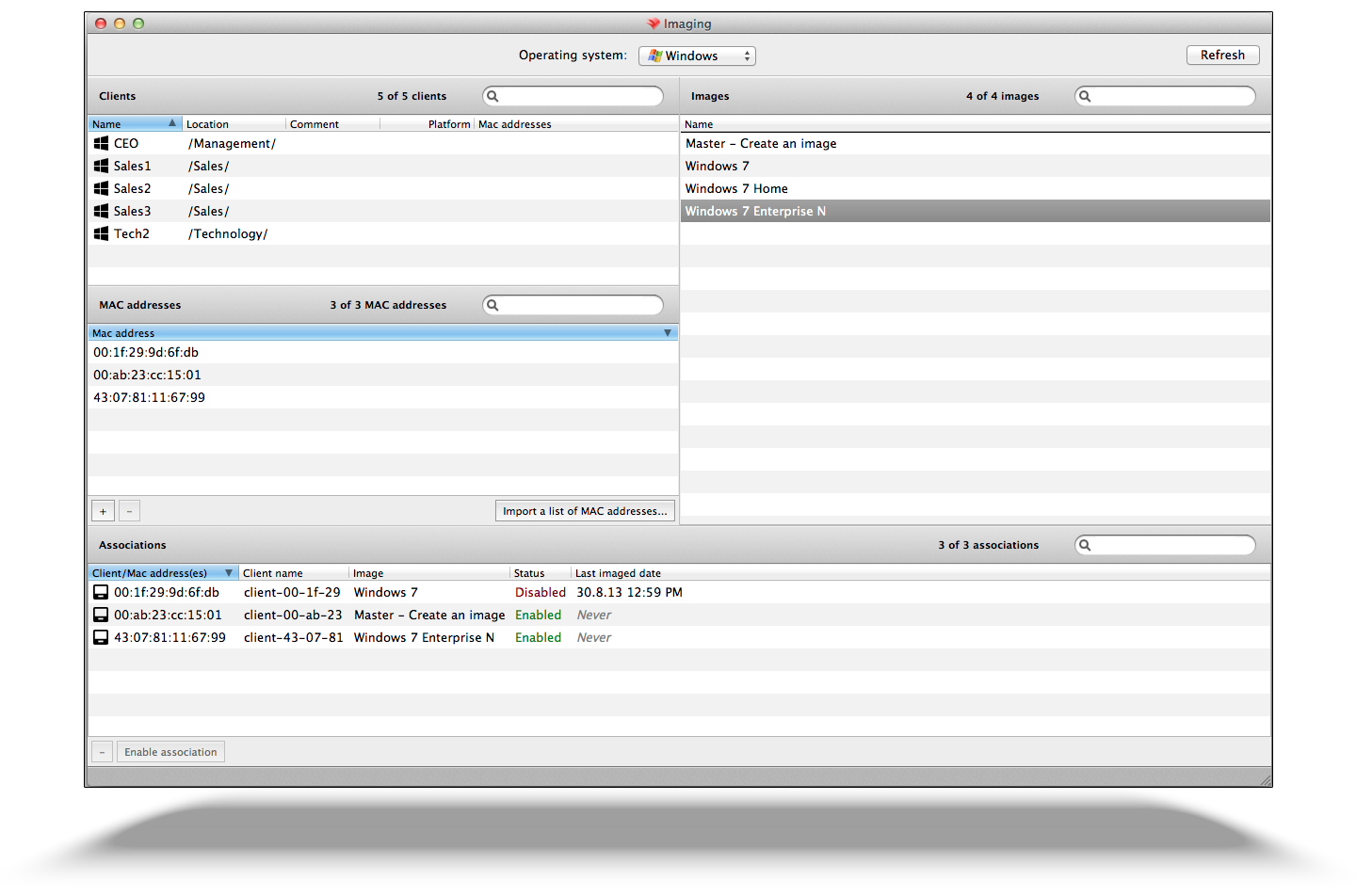The height and width of the screenshot is (896, 1356).
Task: Add a MAC address with plus button
Action: pyautogui.click(x=103, y=511)
